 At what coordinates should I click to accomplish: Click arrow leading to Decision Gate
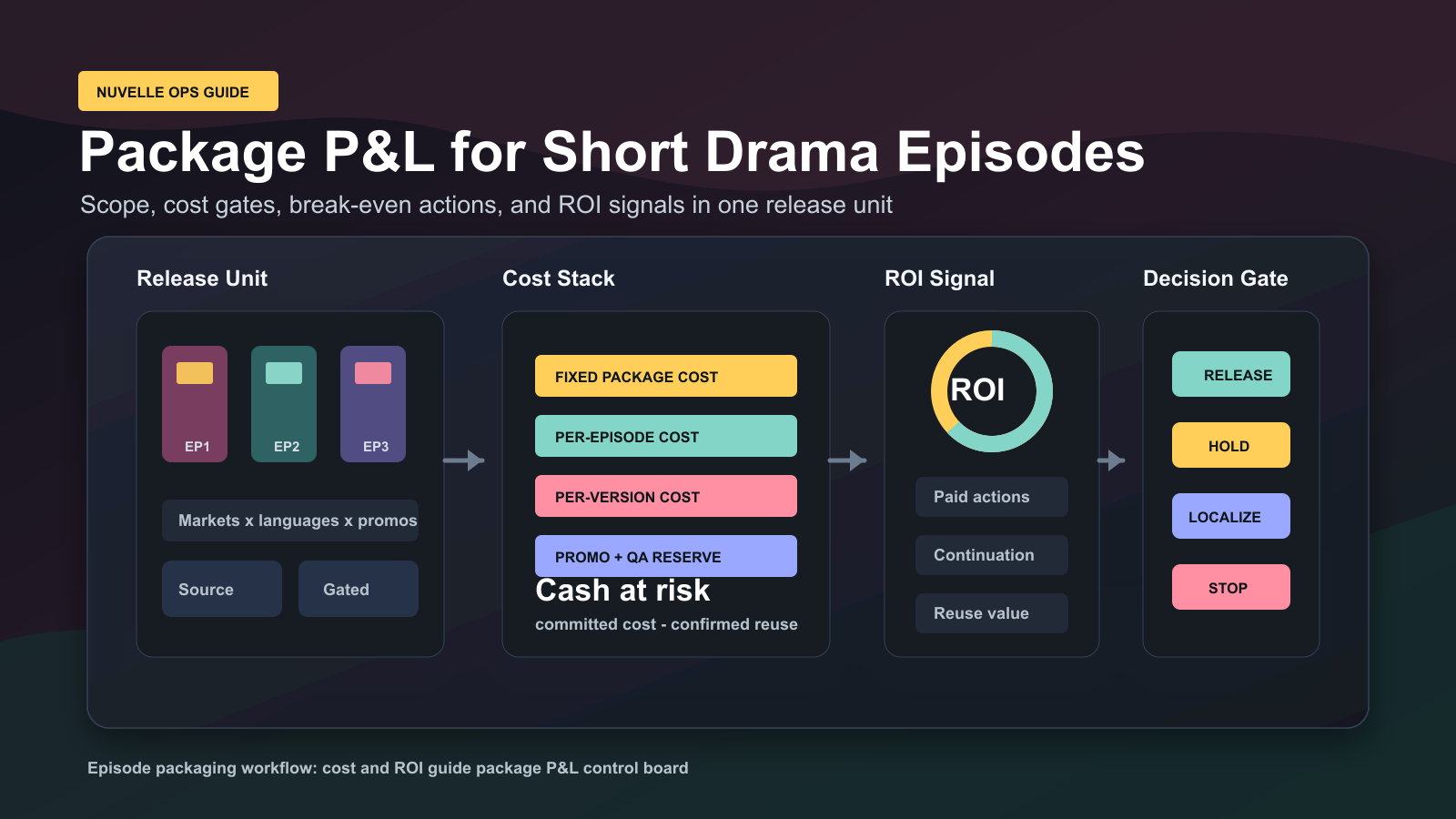coord(1111,460)
